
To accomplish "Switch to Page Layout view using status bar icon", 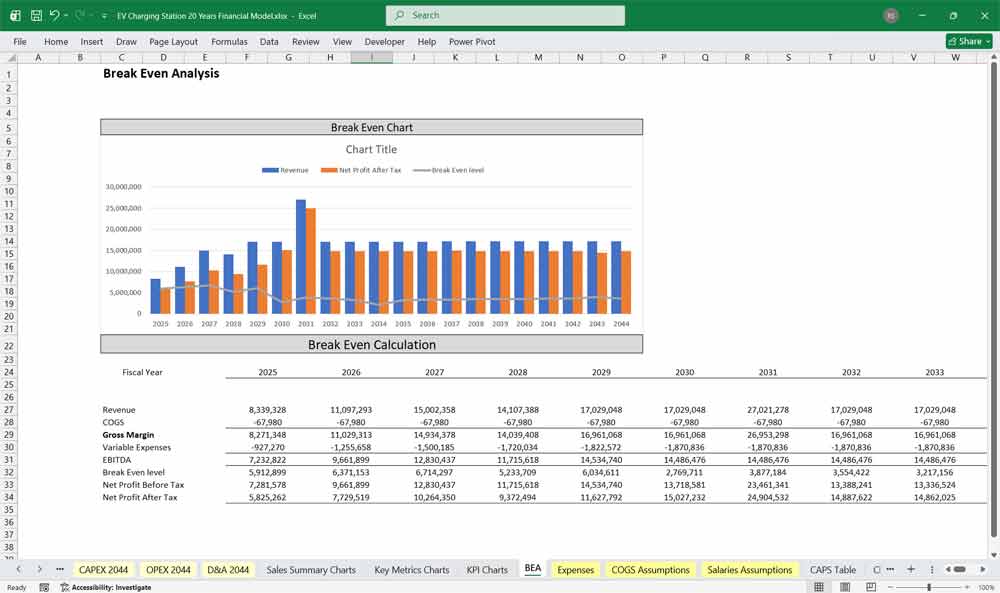I will [x=845, y=586].
